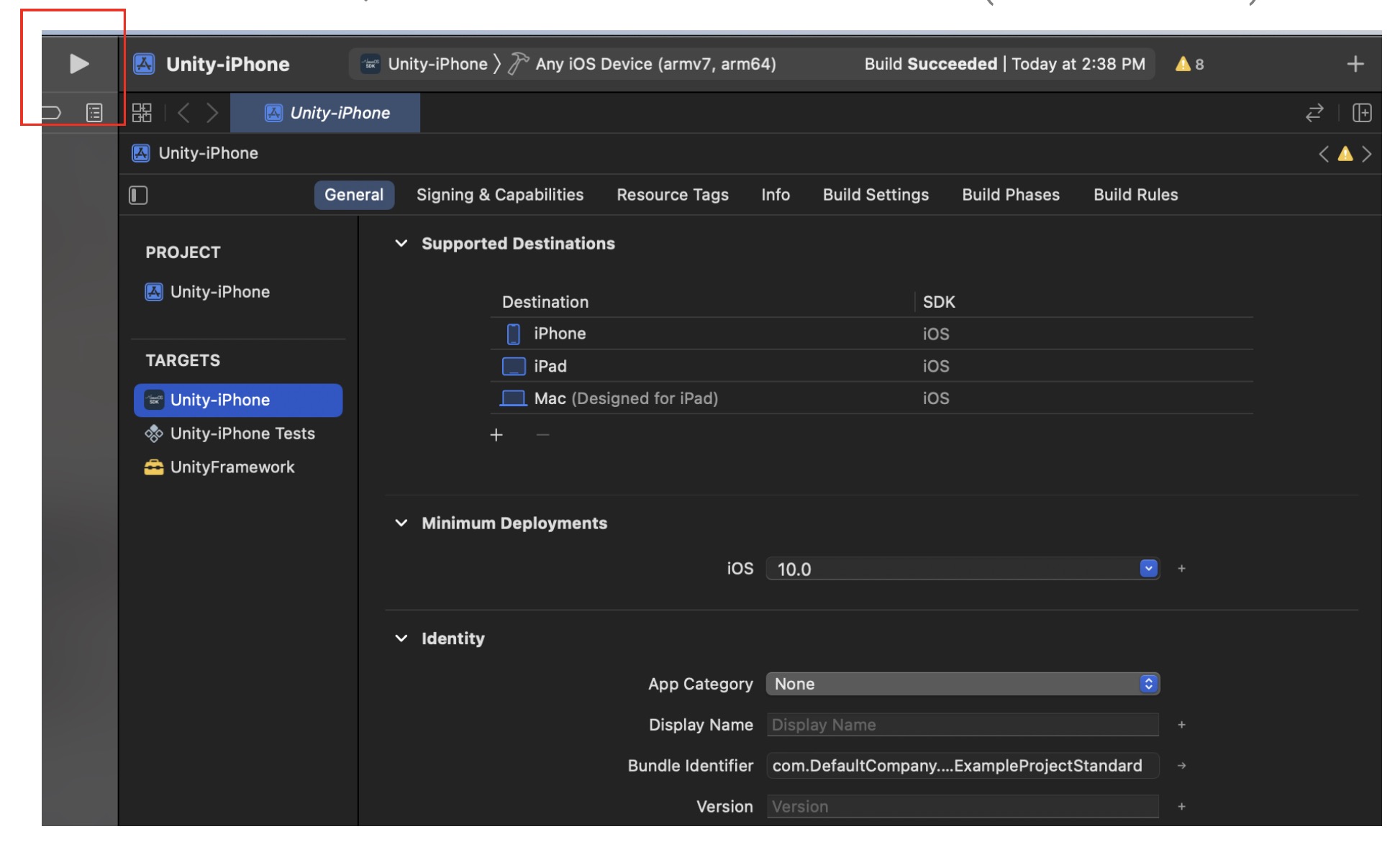The width and height of the screenshot is (1400, 847).
Task: Click the Add Editor split icon
Action: [x=1362, y=112]
